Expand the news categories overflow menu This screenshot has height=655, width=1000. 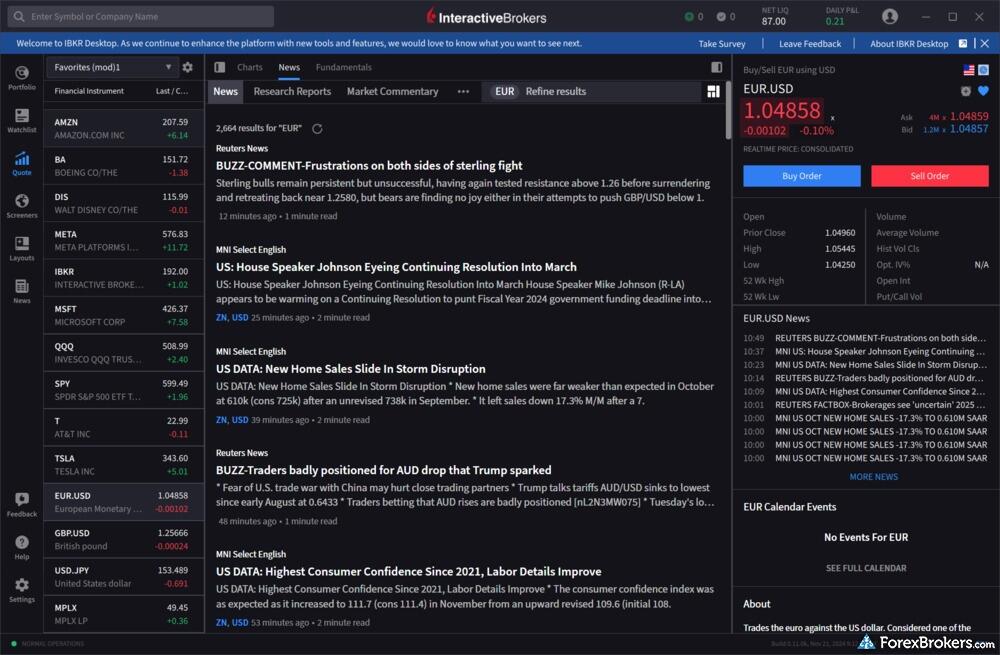463,91
